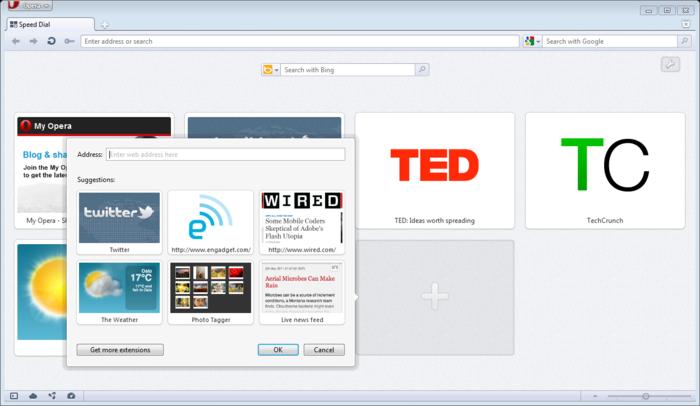
Task: Select the Live news feed suggestion
Action: click(302, 293)
